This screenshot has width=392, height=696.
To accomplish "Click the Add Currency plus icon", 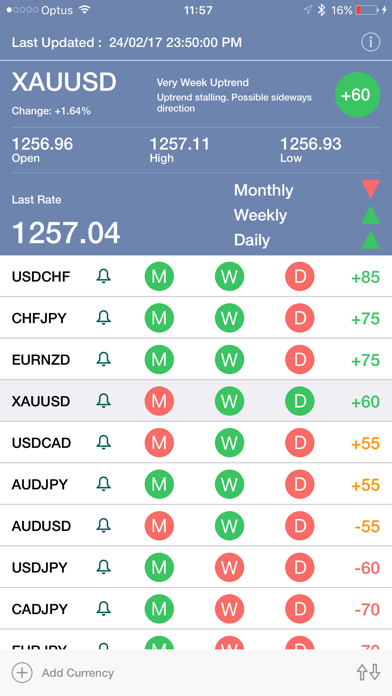I will (22, 672).
